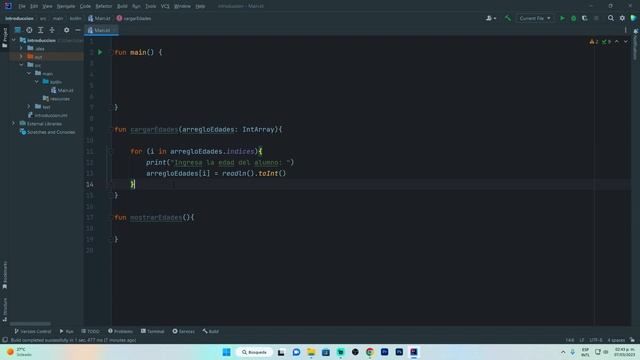Click the Select Opened File target icon
The width and height of the screenshot is (640, 360).
(x=29, y=30)
